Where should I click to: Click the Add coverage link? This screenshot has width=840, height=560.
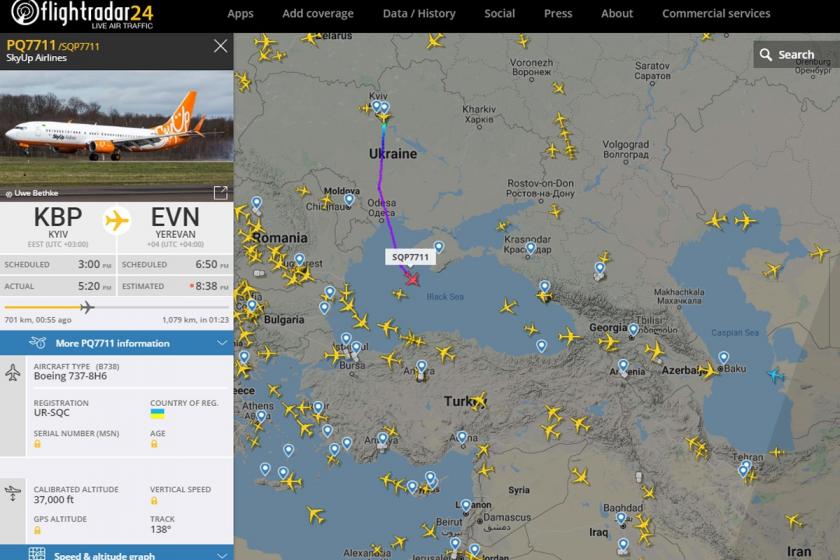click(318, 13)
